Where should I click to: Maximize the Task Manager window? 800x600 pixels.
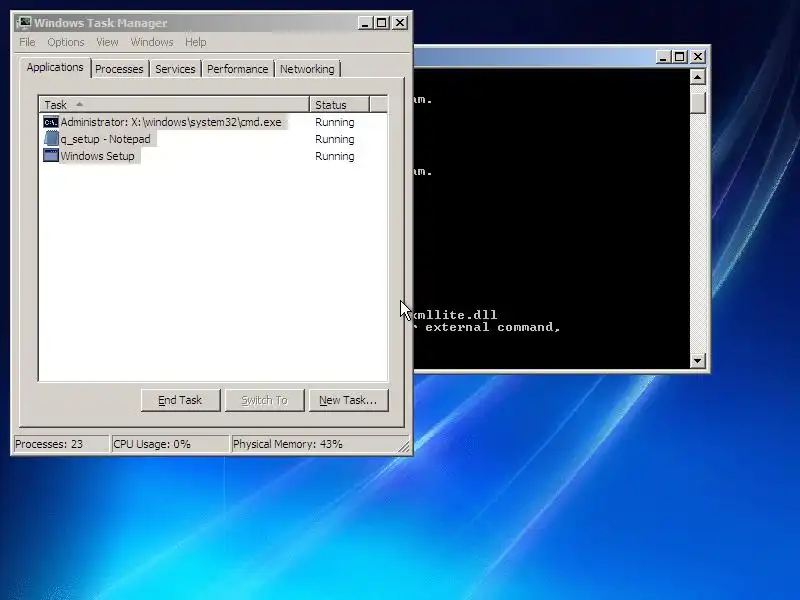382,23
